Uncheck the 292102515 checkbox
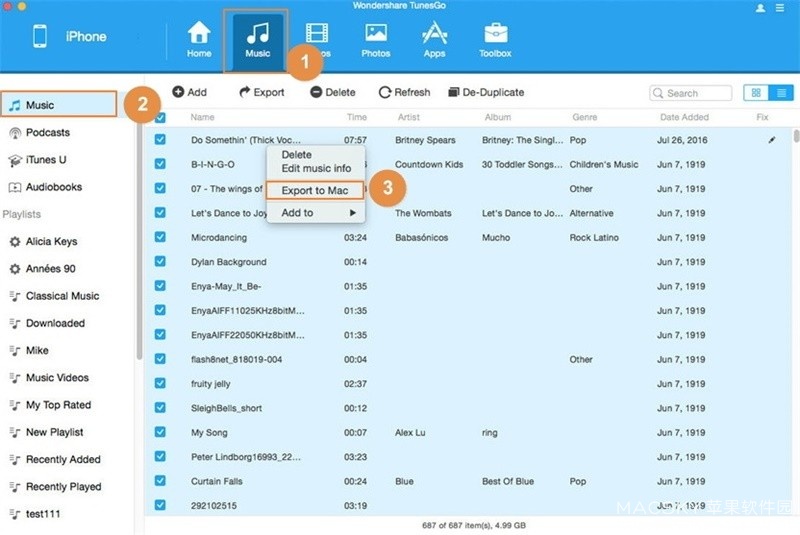Image resolution: width=800 pixels, height=535 pixels. pyautogui.click(x=160, y=505)
